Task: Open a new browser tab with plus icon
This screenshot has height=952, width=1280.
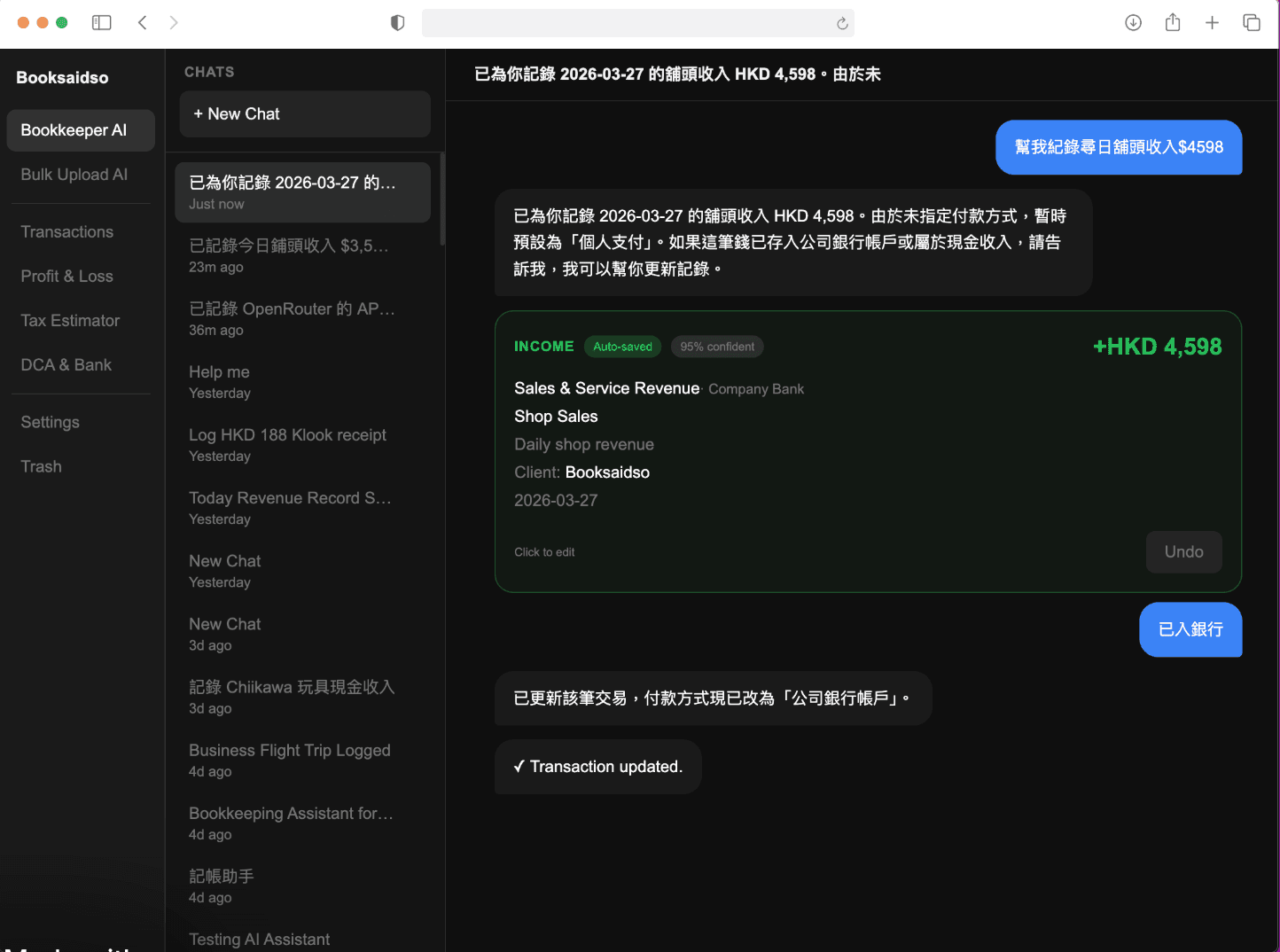Action: pos(1212,22)
